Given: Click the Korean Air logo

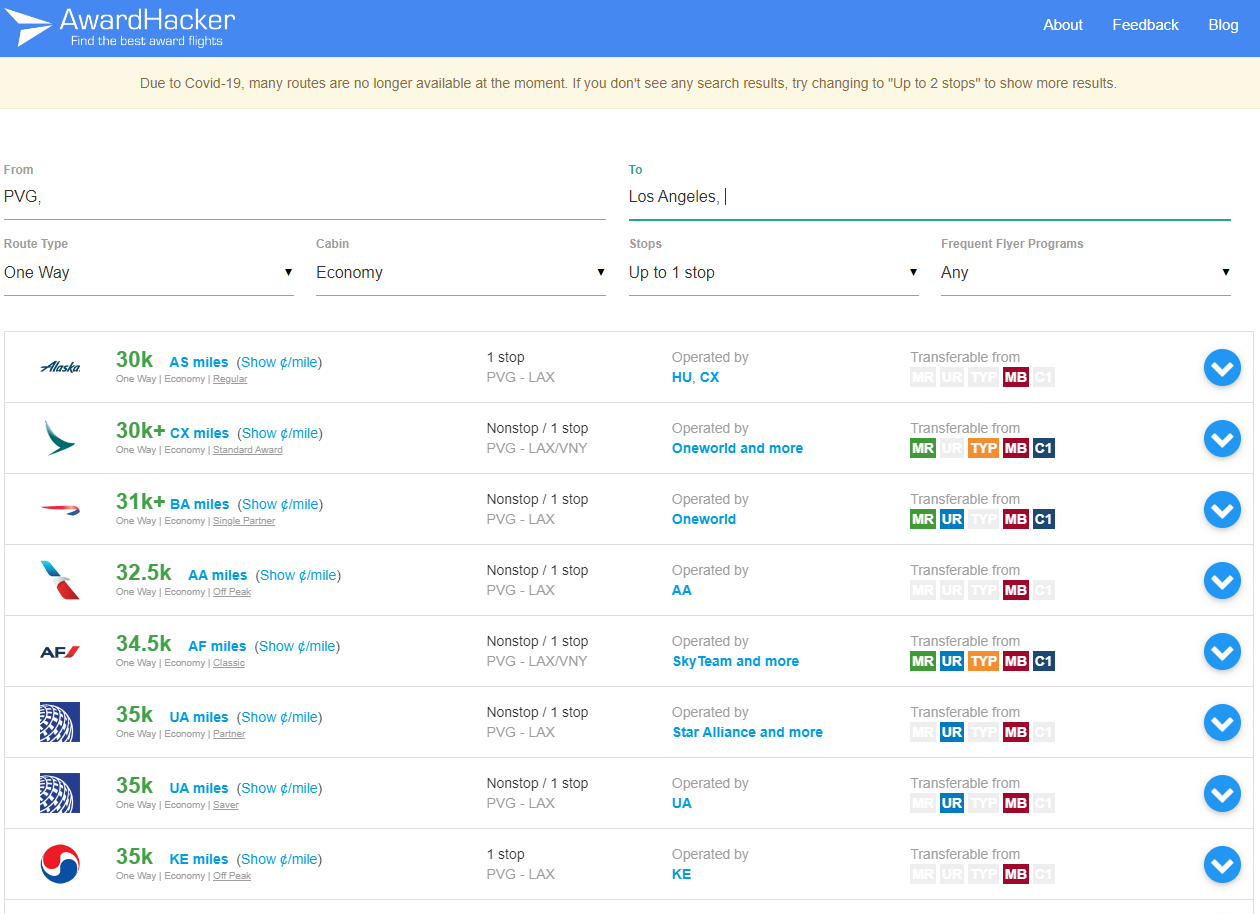Looking at the screenshot, I should 60,864.
